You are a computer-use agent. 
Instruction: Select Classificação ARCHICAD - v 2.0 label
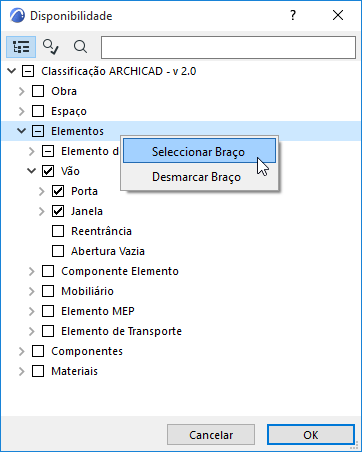click(x=119, y=71)
